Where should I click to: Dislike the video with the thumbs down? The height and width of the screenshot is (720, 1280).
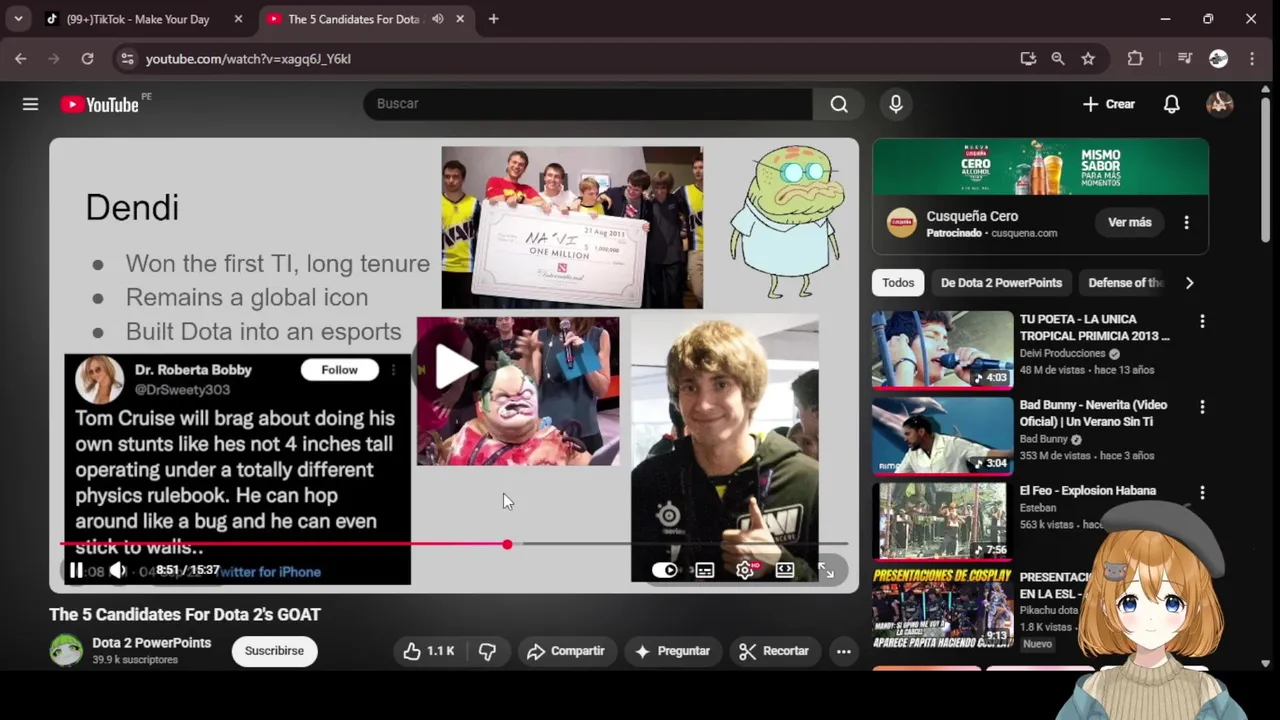point(487,651)
